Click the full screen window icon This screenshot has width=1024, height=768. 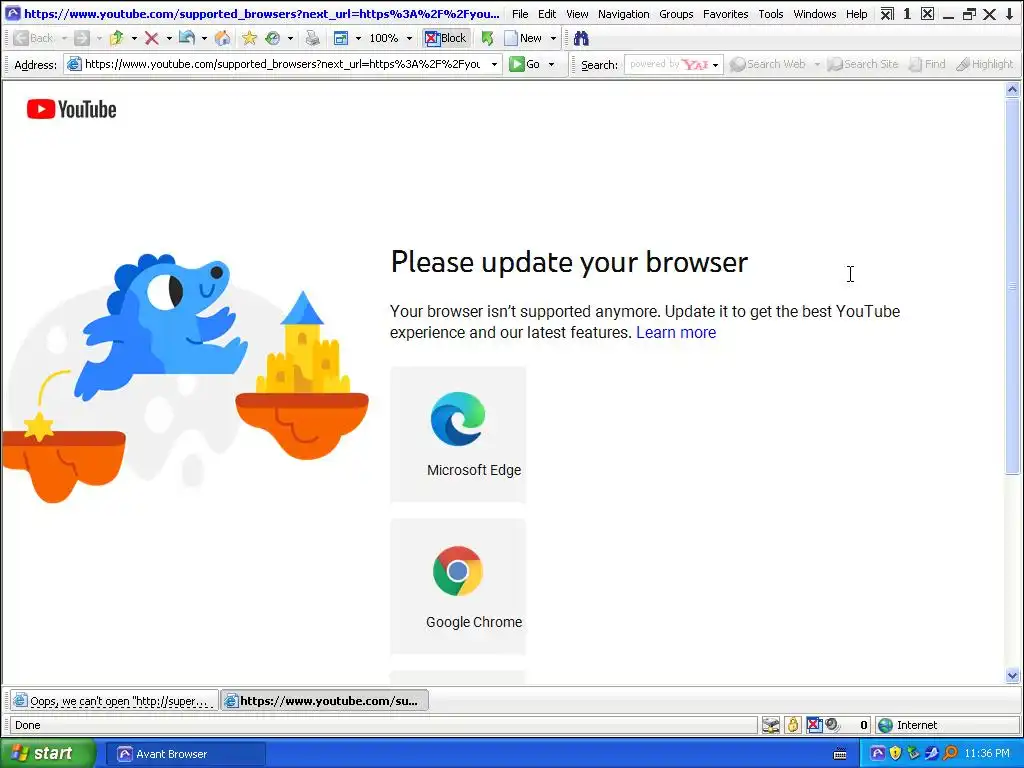341,39
